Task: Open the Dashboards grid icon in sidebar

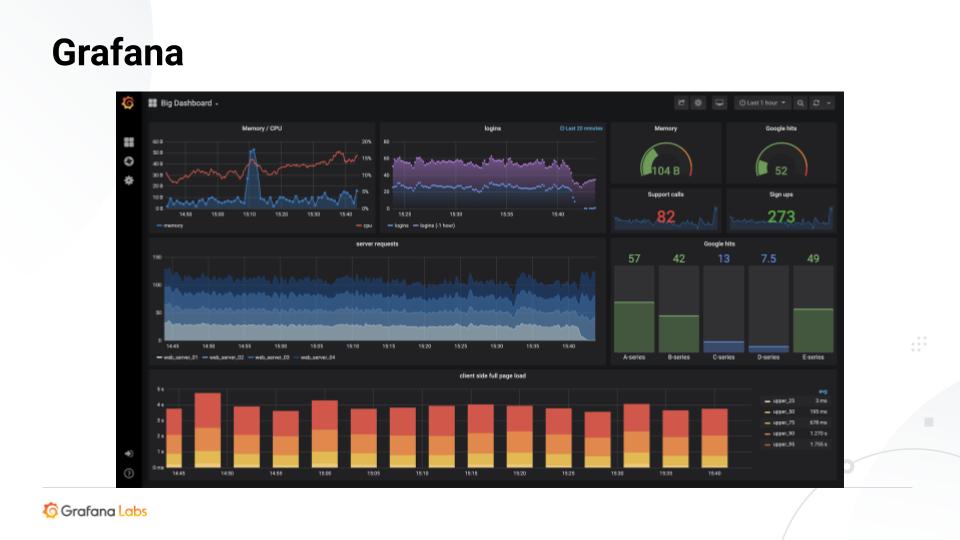Action: click(128, 143)
